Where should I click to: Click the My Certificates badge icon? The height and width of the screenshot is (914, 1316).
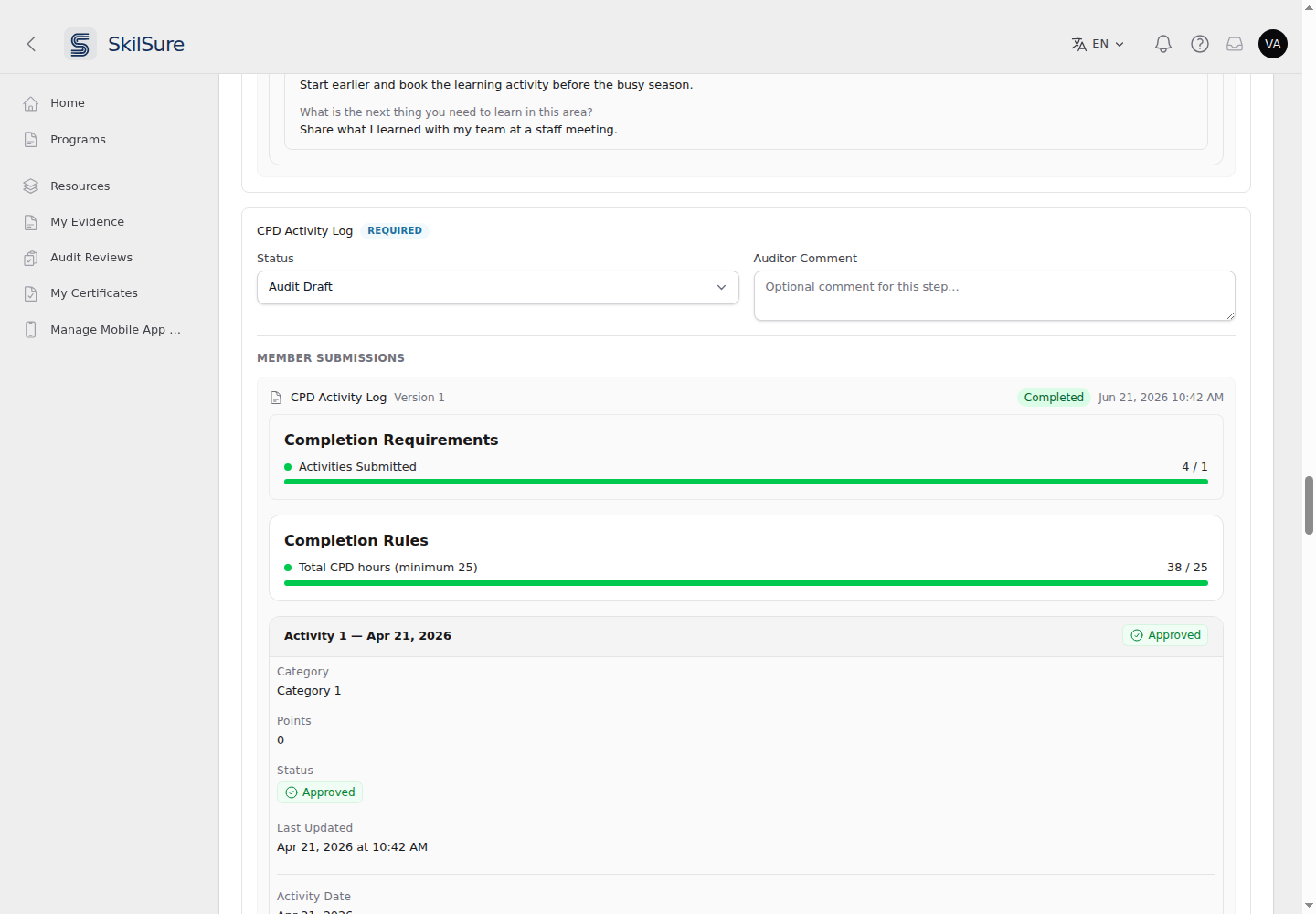click(x=31, y=293)
